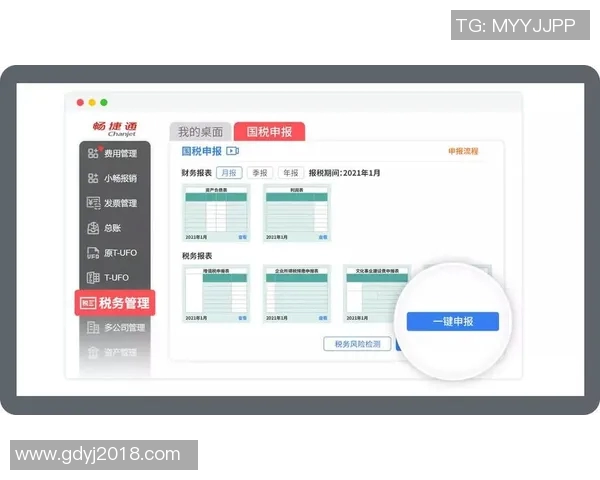
Task: Click the link under 资产负债表 thumbnail
Action: point(243,237)
